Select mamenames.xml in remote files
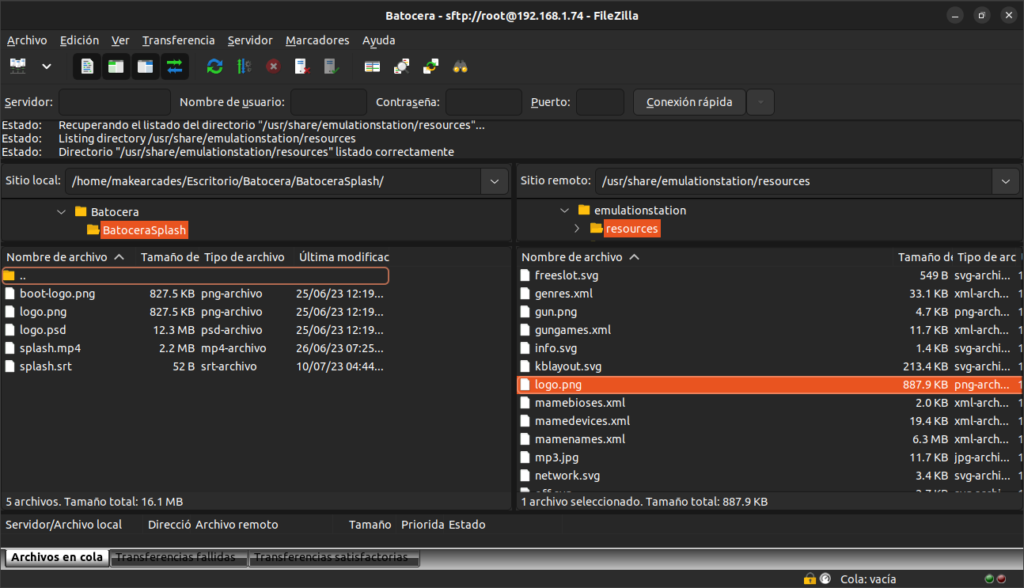 tap(580, 440)
